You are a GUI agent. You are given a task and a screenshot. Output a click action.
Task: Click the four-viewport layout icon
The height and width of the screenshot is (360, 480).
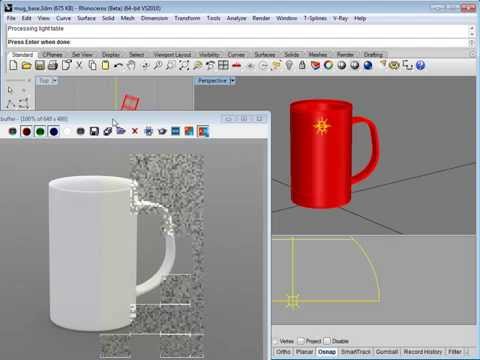223,65
